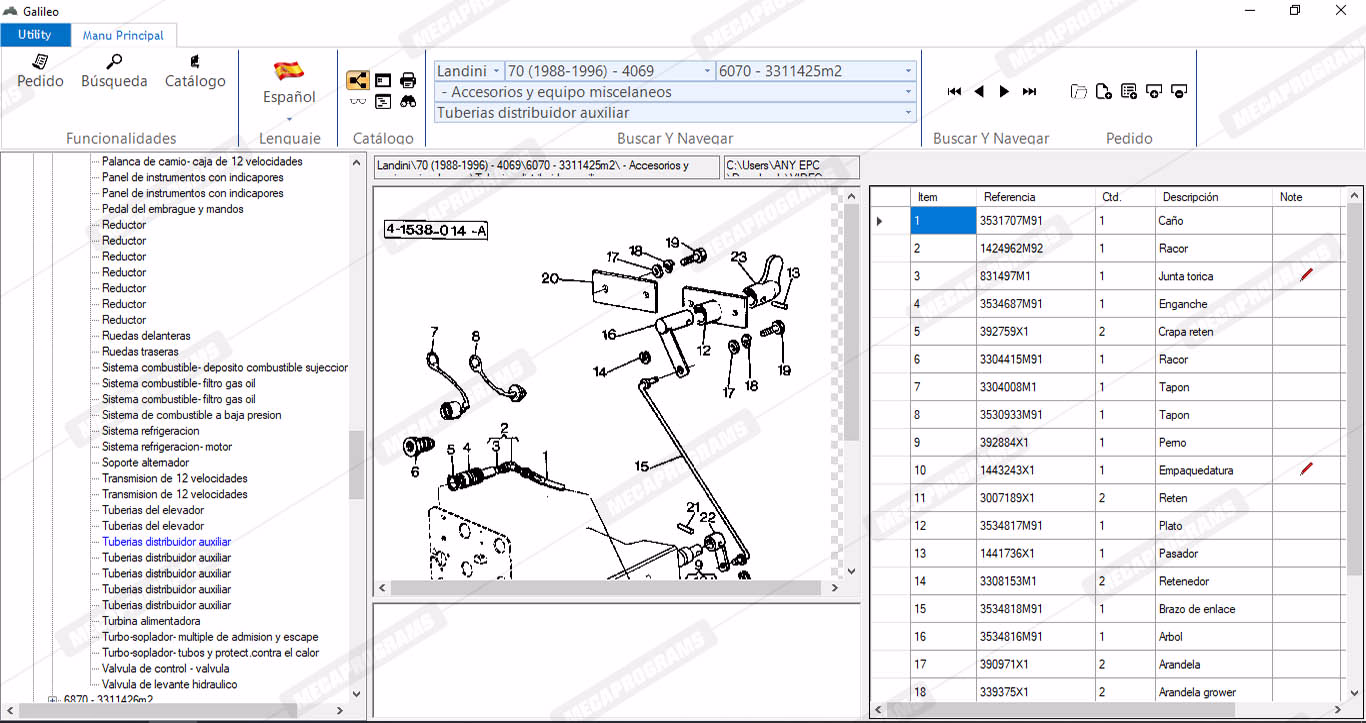
Task: Open the Catálogo functionality
Action: tap(195, 71)
